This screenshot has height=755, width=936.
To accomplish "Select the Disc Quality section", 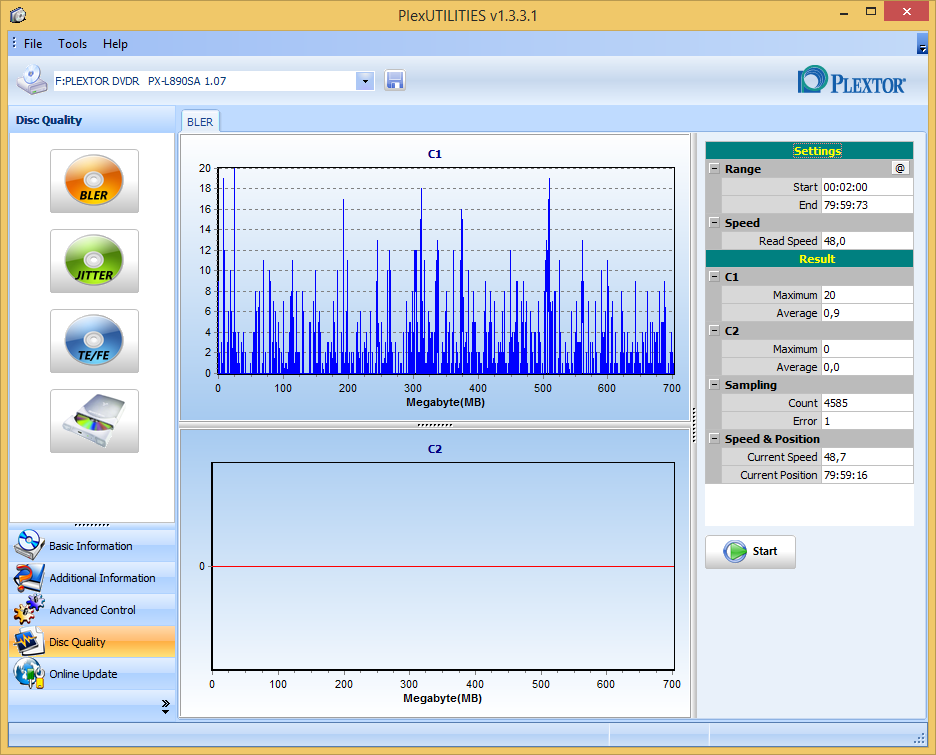I will coord(93,642).
